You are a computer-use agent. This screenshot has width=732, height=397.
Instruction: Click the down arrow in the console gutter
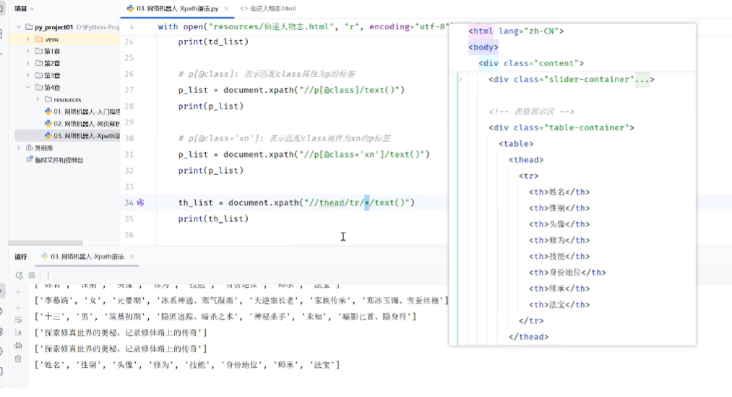(18, 306)
